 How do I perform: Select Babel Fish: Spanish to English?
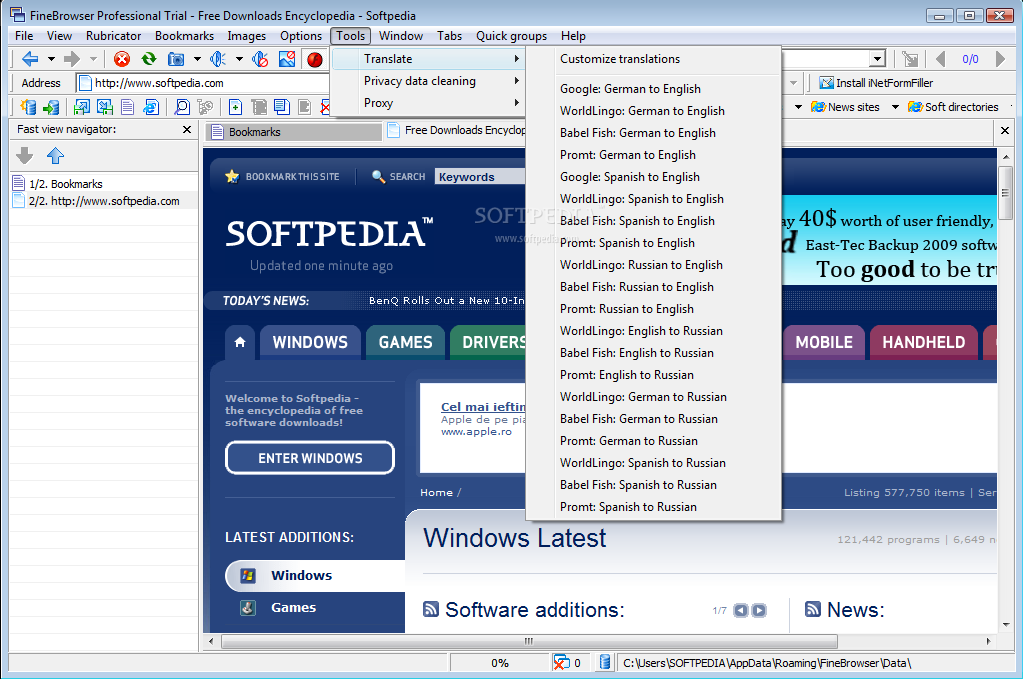click(653, 220)
